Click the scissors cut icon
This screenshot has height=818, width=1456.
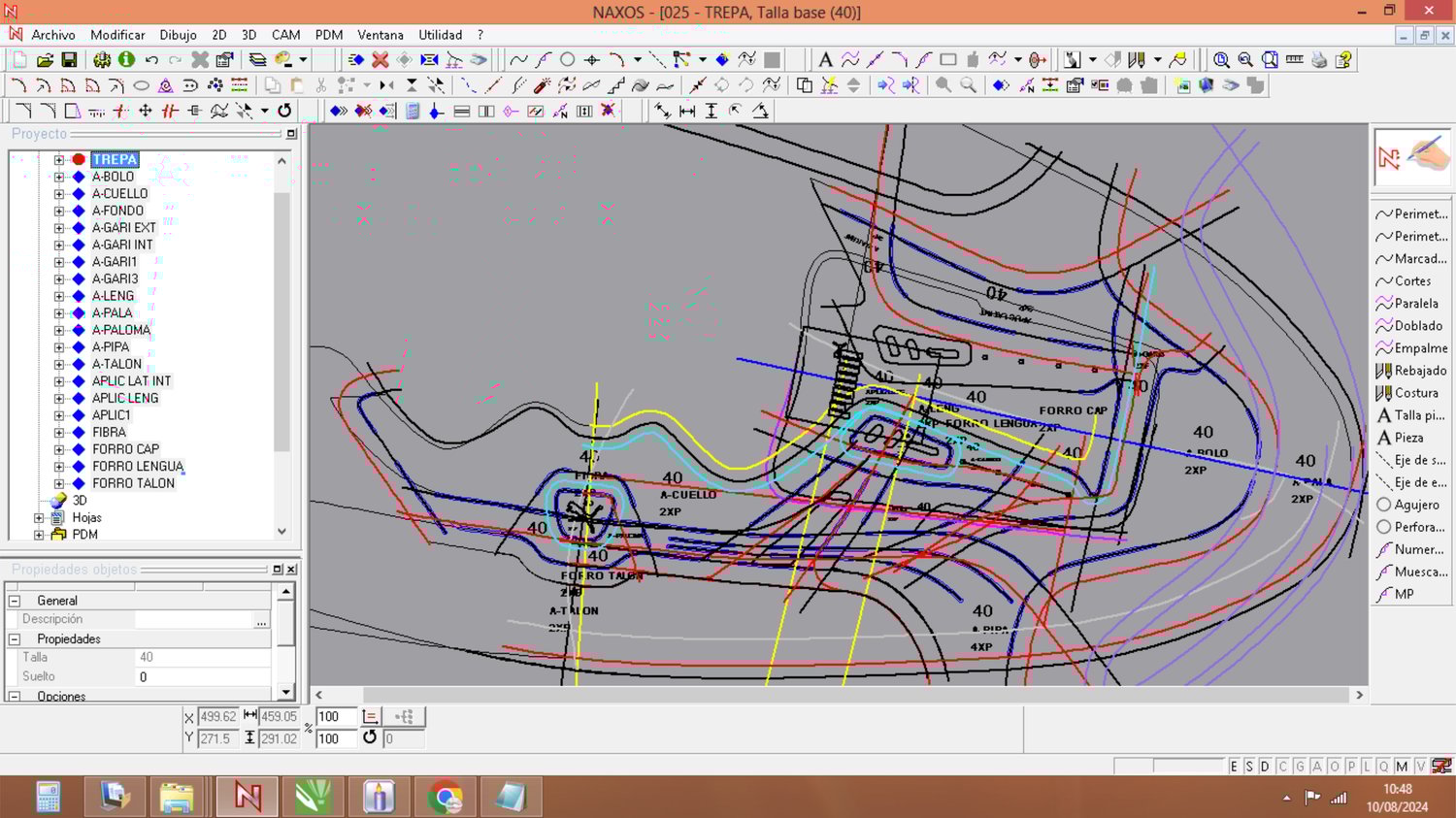[321, 85]
